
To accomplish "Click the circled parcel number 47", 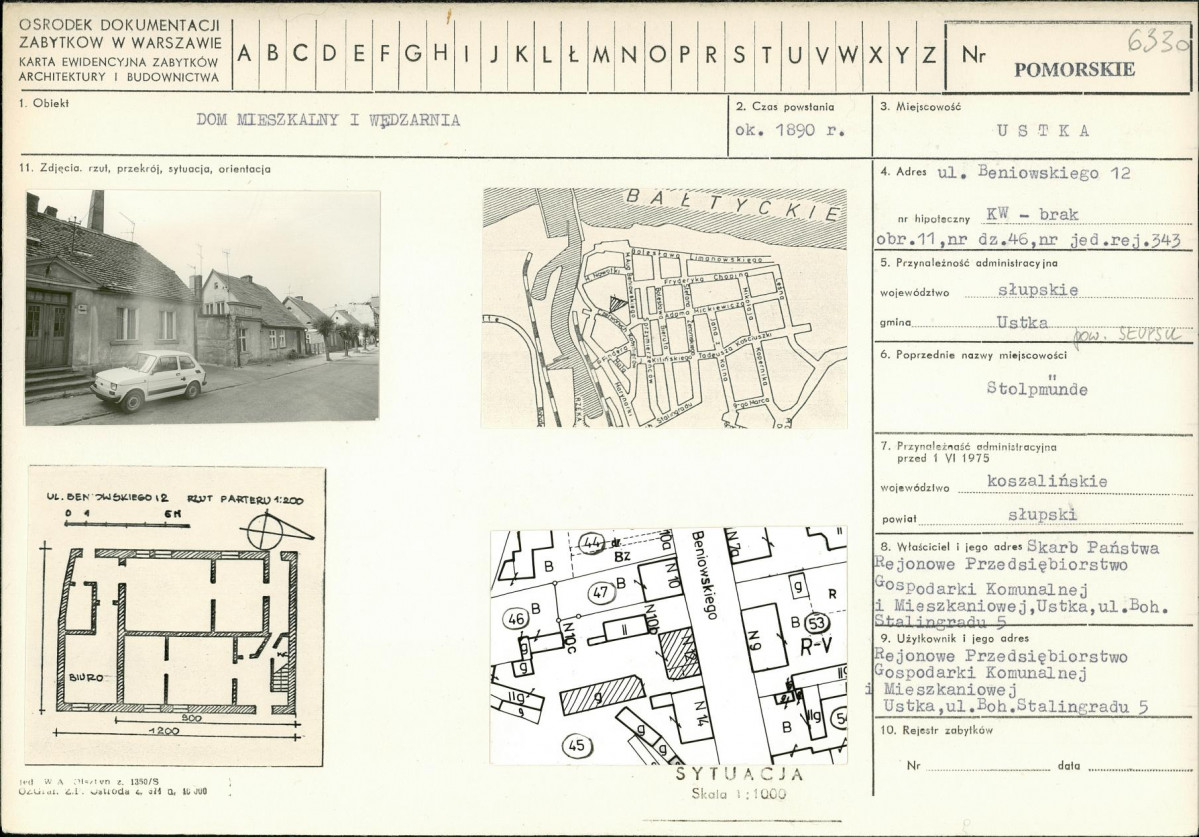I will (602, 591).
